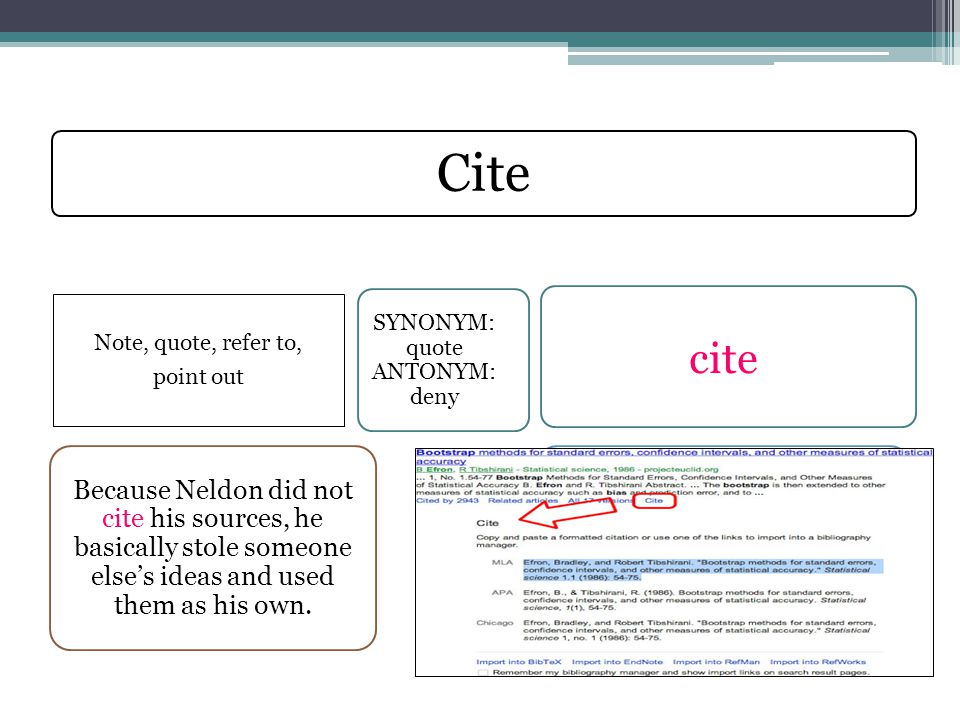This screenshot has height=720, width=960.
Task: Open author link 'R Tibshirani'
Action: 486,470
